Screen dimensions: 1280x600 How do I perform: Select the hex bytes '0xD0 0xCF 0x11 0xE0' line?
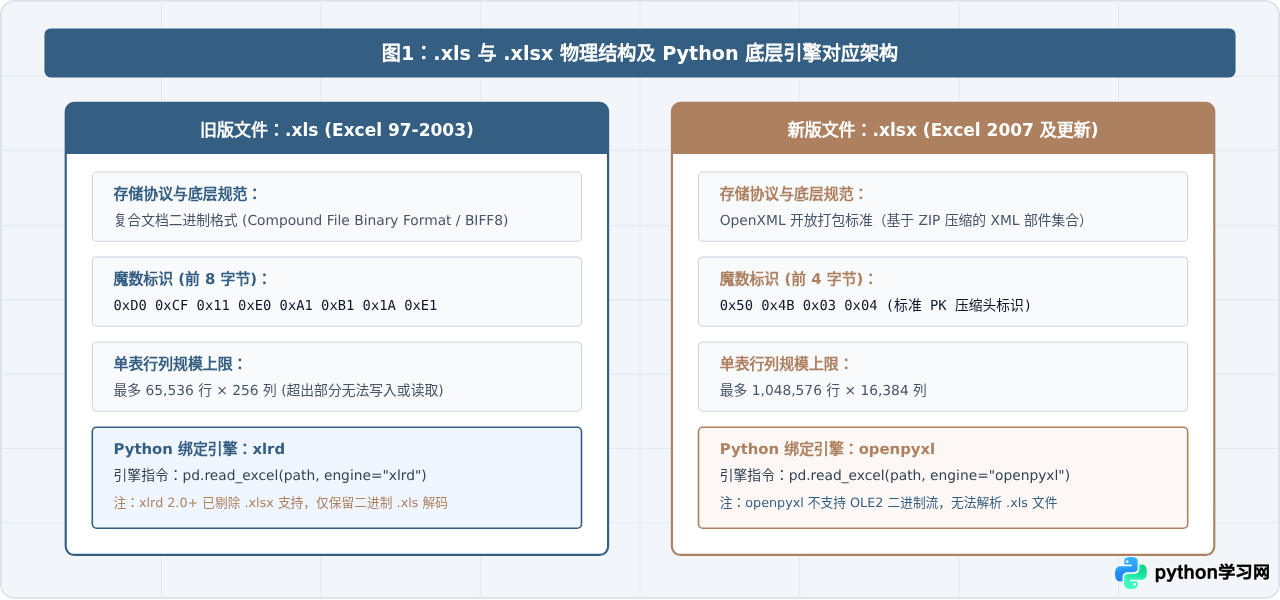(275, 305)
